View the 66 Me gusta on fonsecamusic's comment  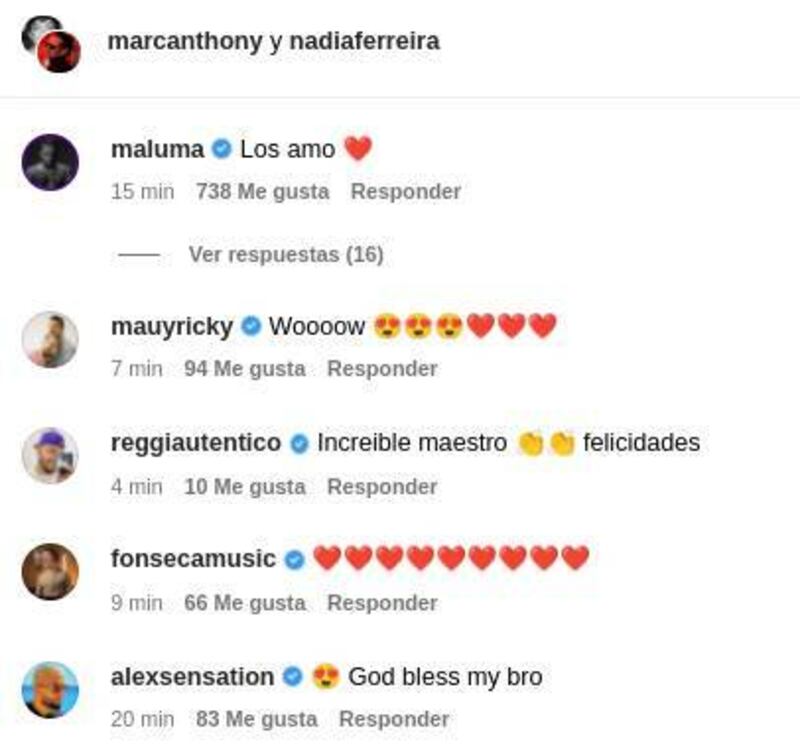click(245, 603)
